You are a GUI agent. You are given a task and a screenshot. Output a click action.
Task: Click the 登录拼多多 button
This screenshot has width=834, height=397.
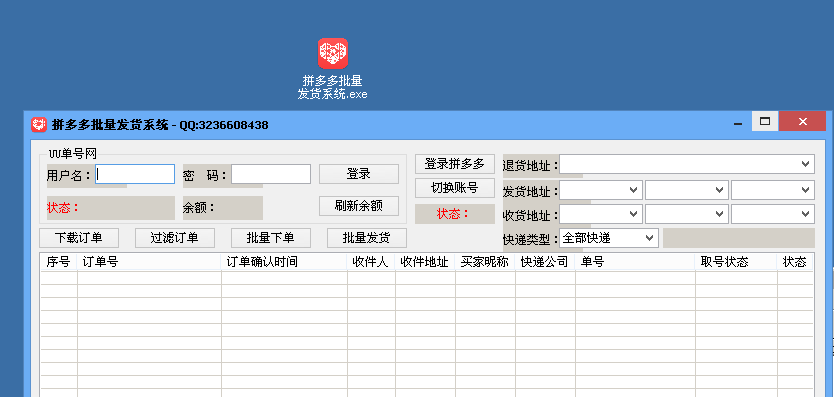(455, 164)
